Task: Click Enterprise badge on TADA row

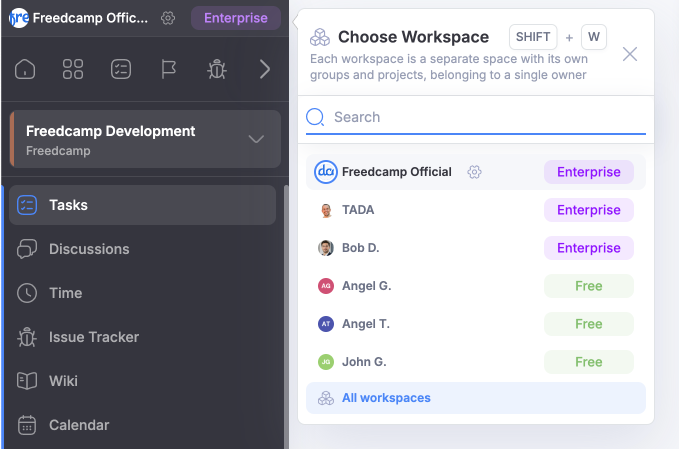Action: 588,210
